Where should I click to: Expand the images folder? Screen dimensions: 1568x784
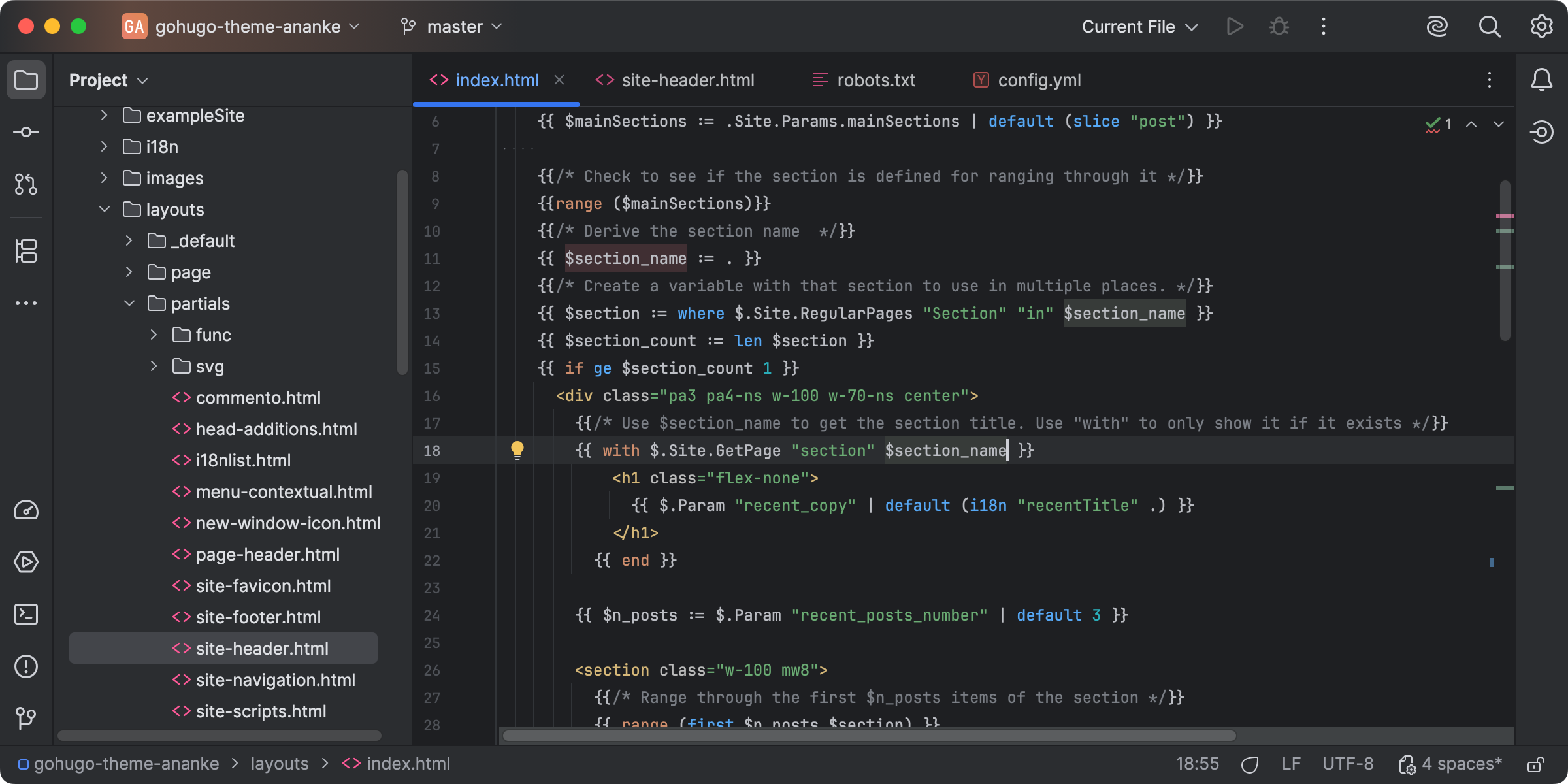point(104,178)
